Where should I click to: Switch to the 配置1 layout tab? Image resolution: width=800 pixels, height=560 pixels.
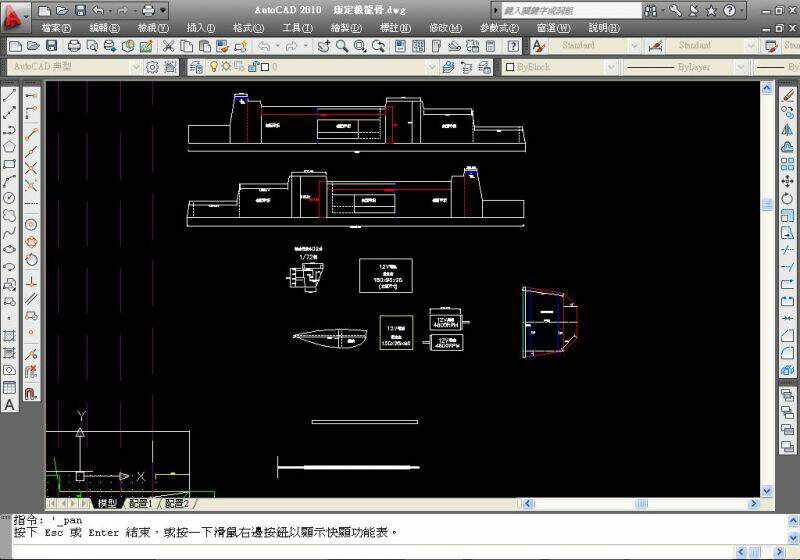pyautogui.click(x=140, y=503)
